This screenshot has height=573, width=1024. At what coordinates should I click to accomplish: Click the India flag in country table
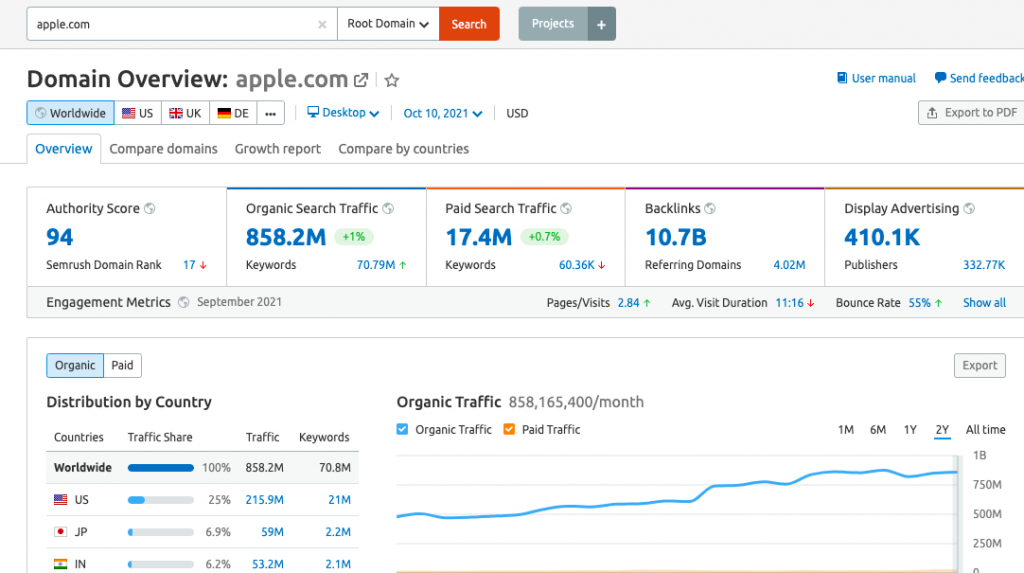[60, 564]
